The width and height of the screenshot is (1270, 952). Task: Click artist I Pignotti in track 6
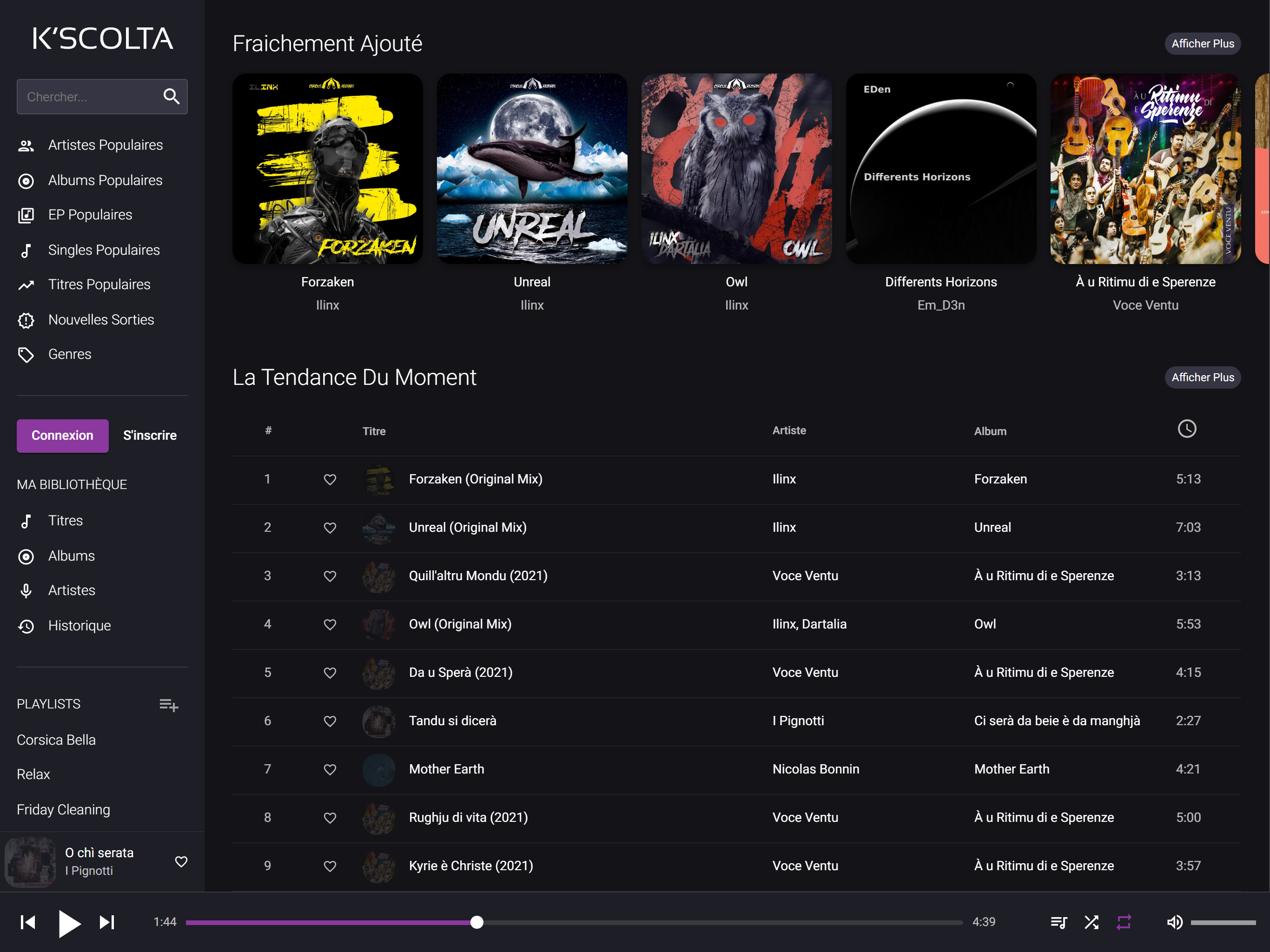pos(798,721)
